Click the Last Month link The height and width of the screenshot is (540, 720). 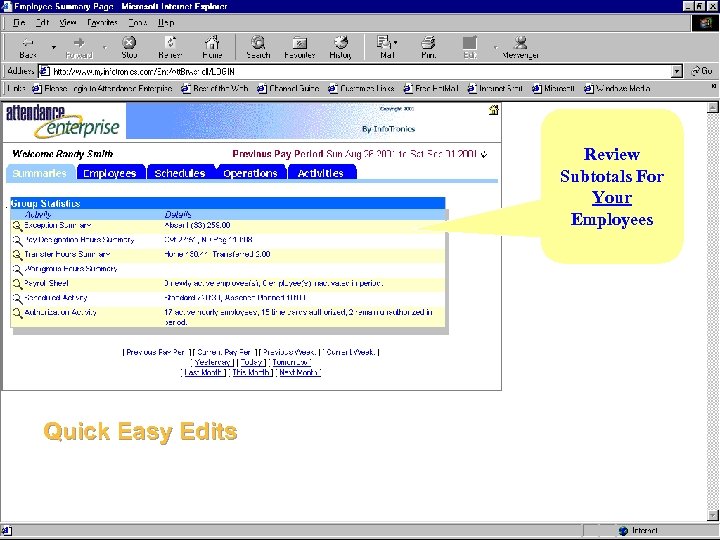click(x=204, y=373)
